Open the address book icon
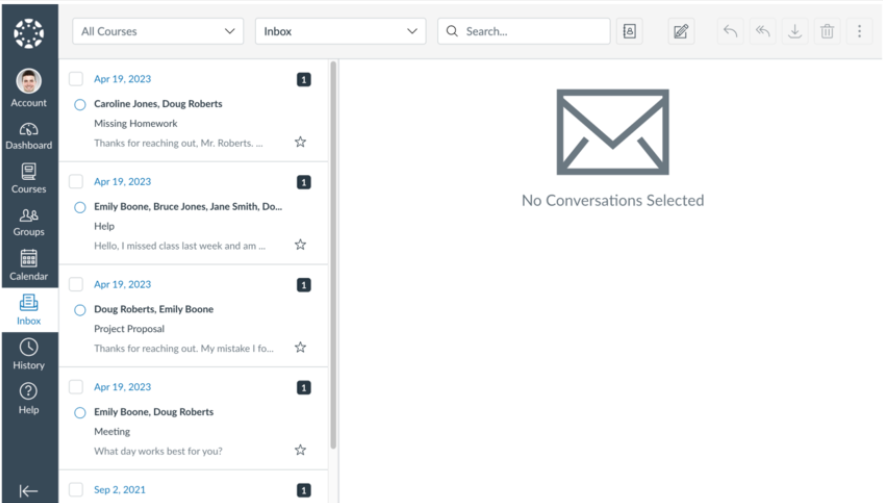The image size is (883, 503). [x=630, y=32]
